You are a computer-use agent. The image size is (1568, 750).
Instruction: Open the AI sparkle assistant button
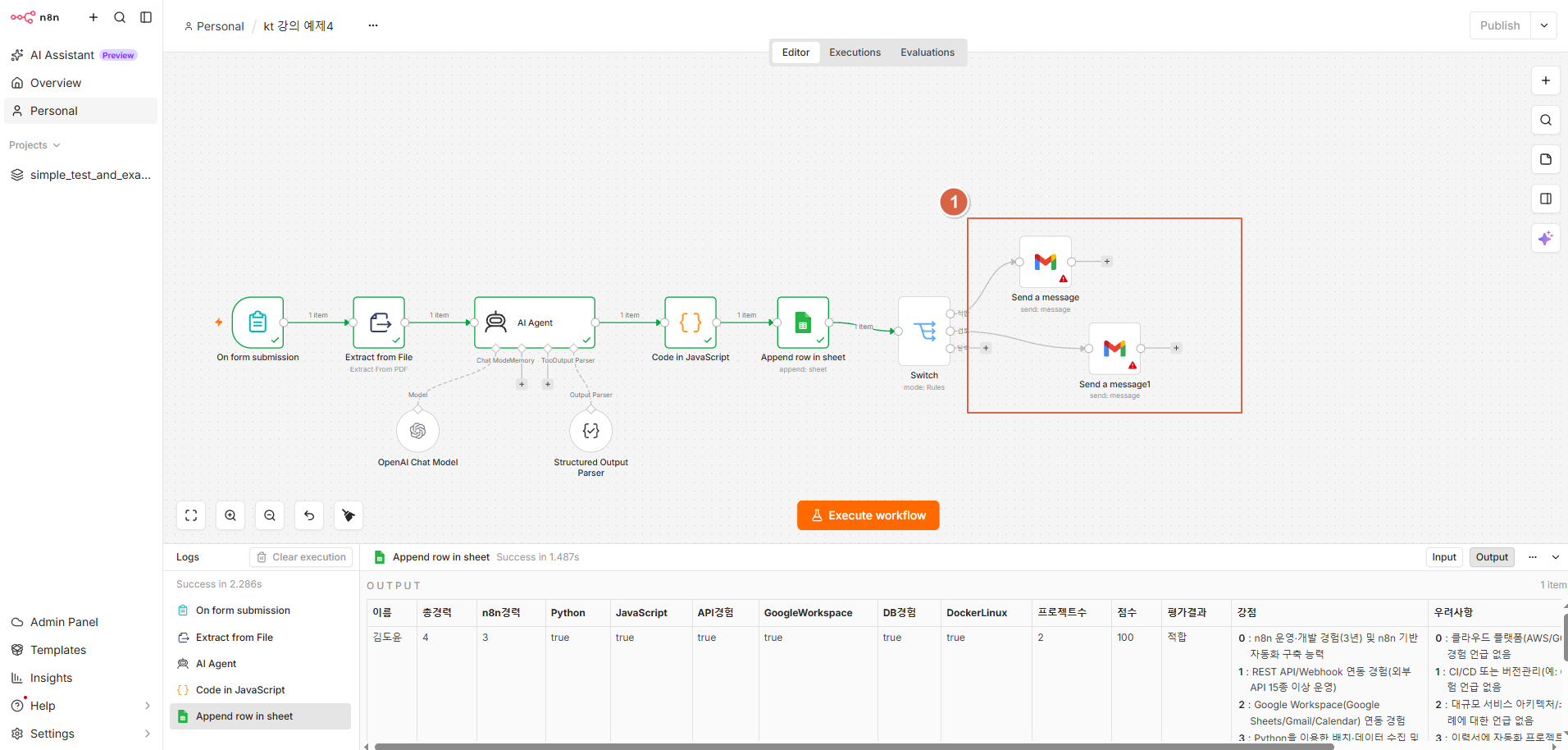[1546, 238]
